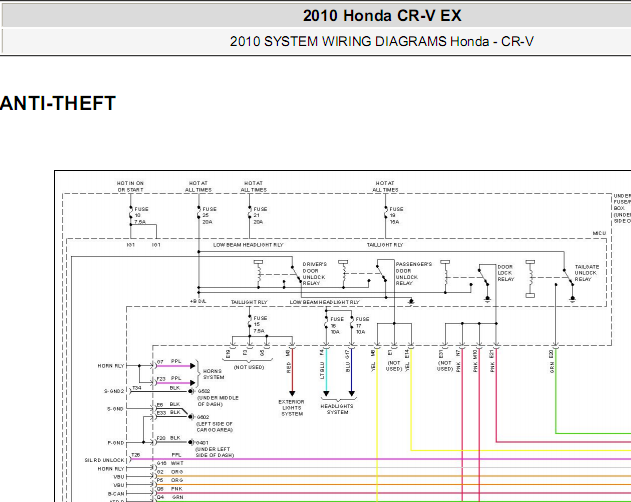Click the MICU label
This screenshot has height=502, width=631.
point(599,233)
